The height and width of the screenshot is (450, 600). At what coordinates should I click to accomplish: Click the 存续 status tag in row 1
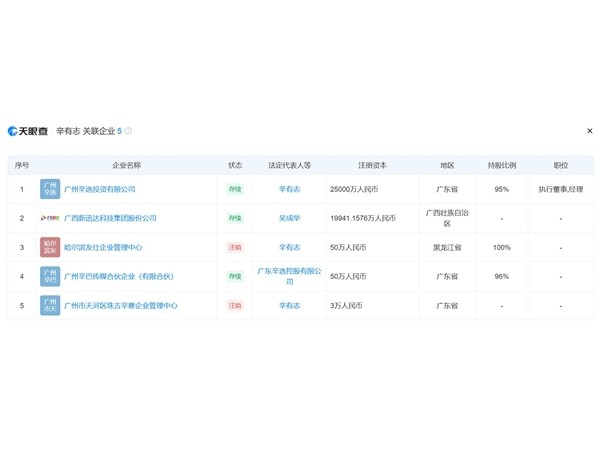[x=235, y=189]
